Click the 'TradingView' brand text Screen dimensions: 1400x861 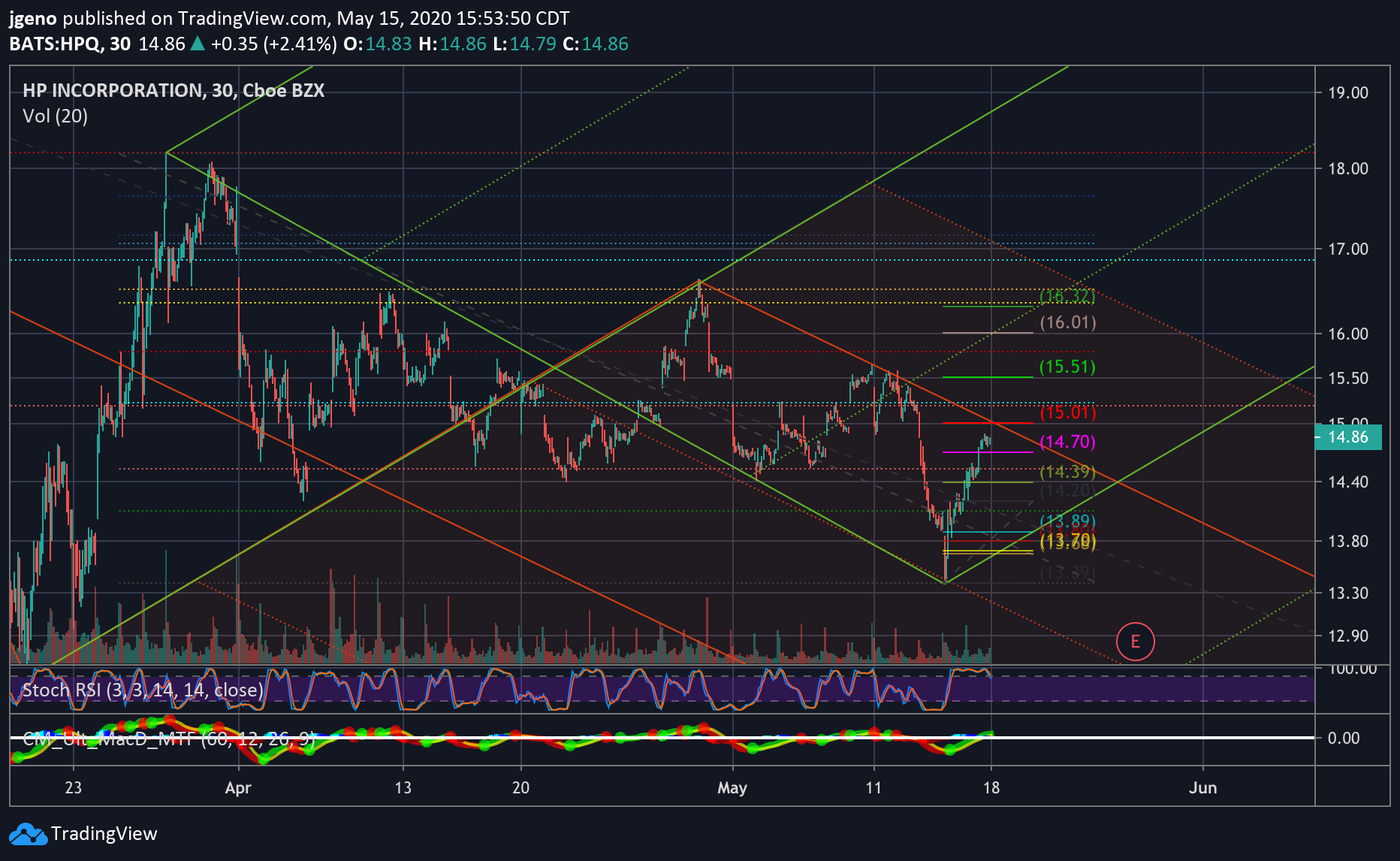click(x=104, y=834)
